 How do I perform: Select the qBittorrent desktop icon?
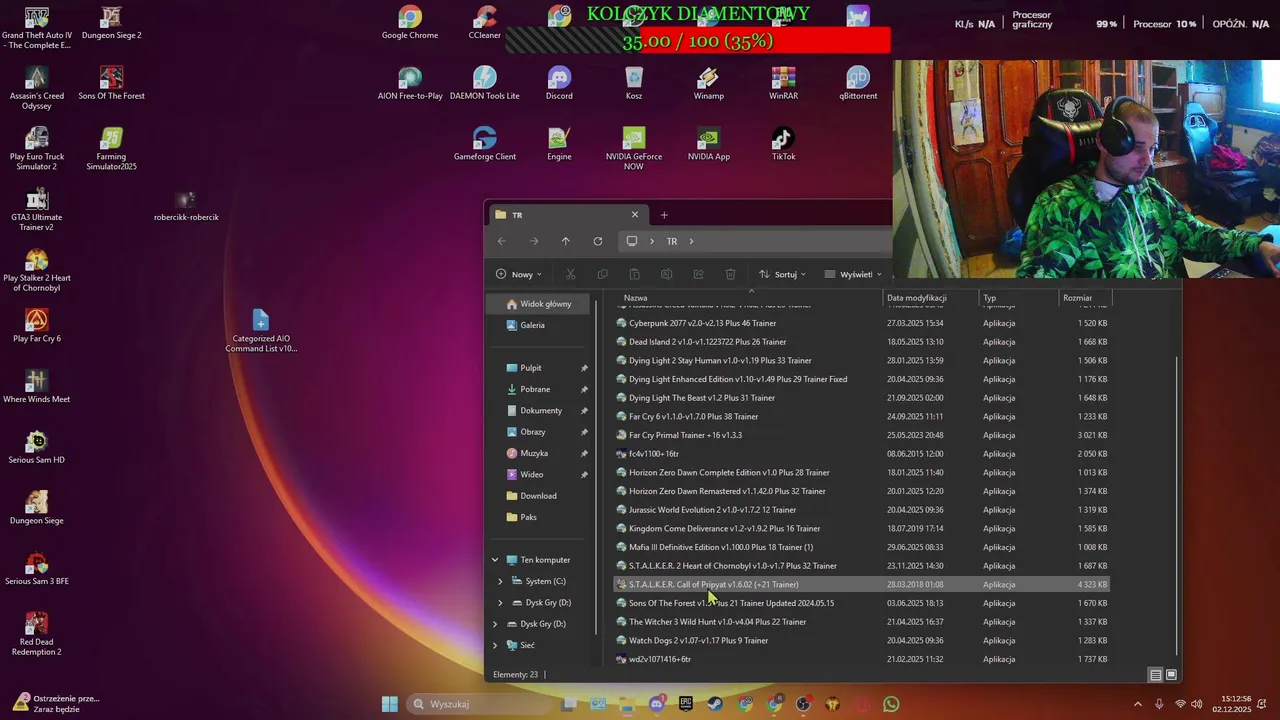coord(858,84)
